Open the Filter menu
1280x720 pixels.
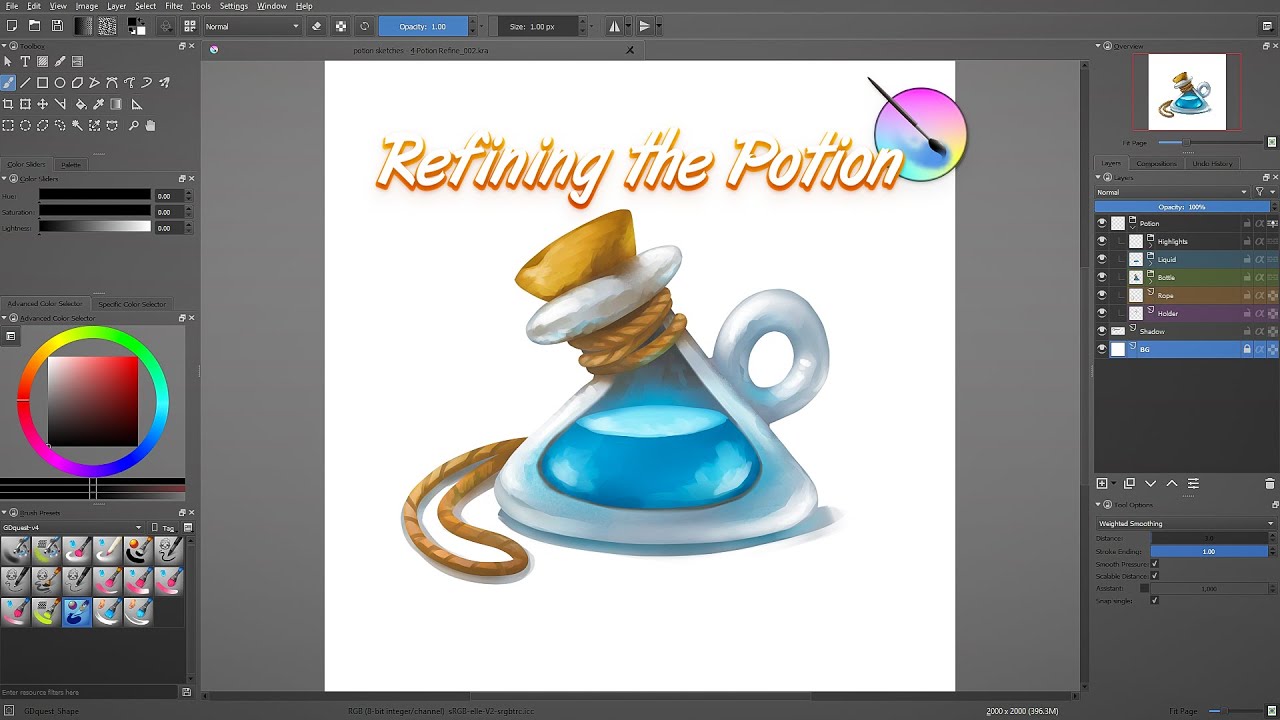[174, 6]
